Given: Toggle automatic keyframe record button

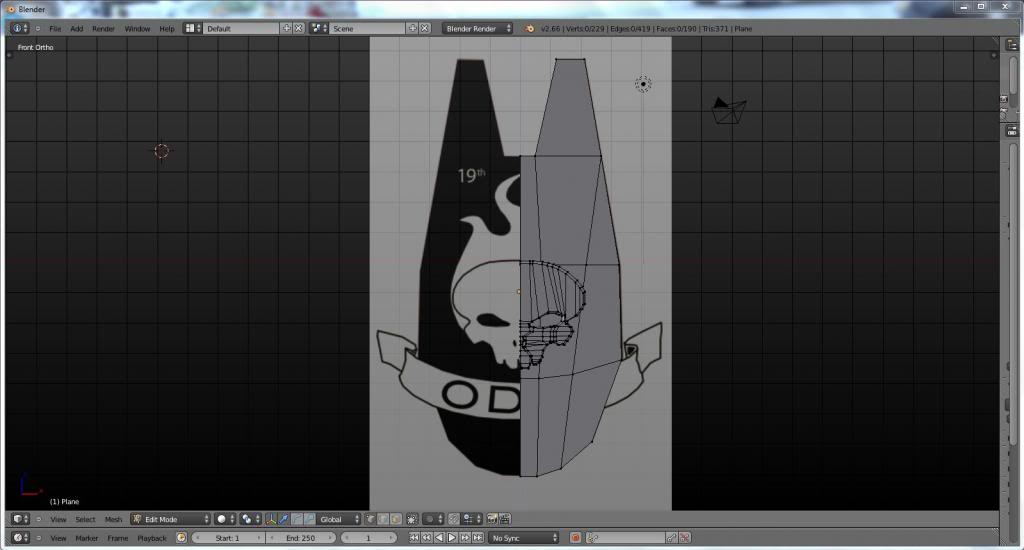Looking at the screenshot, I should [575, 538].
